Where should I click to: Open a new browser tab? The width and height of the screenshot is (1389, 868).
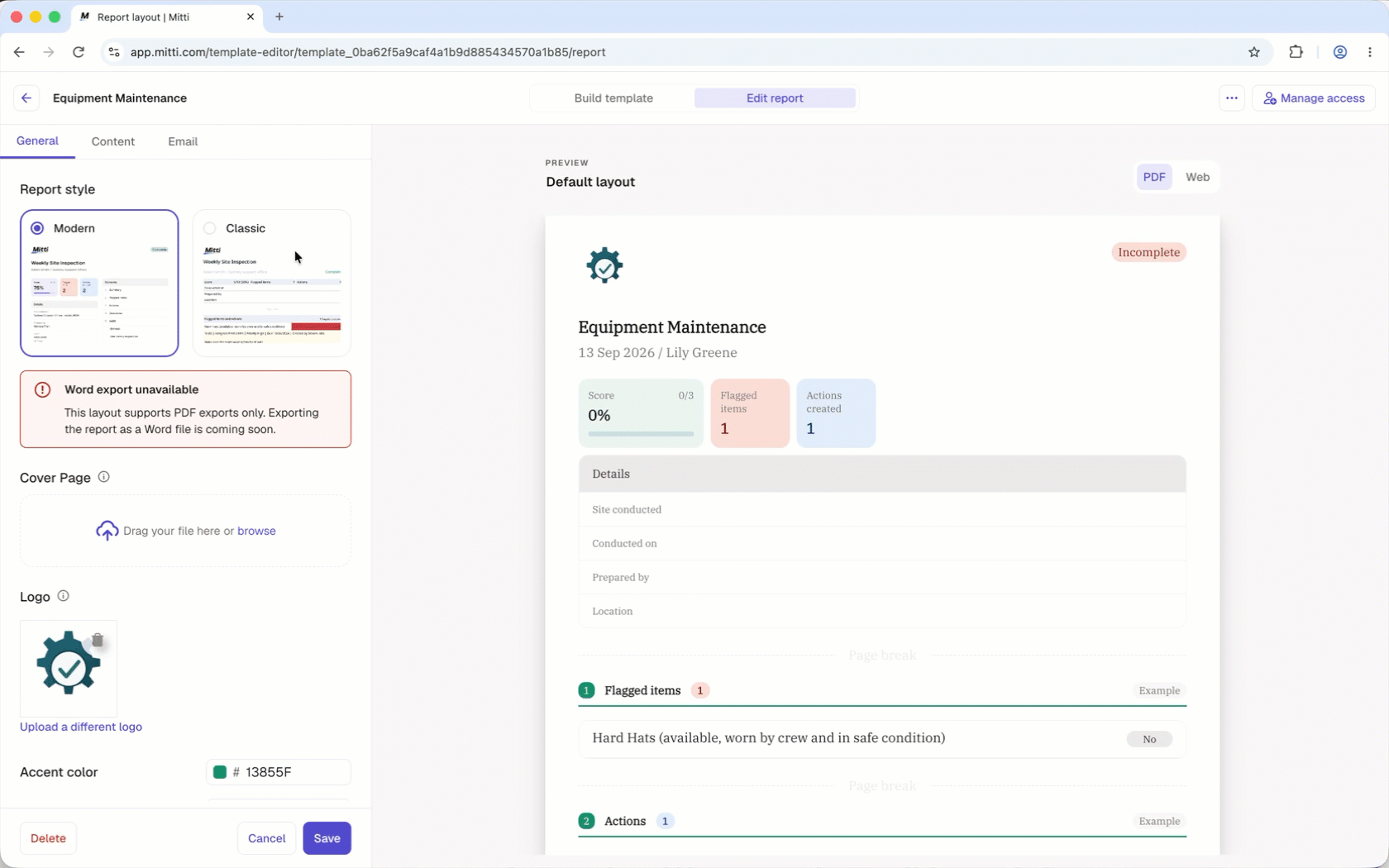[279, 17]
